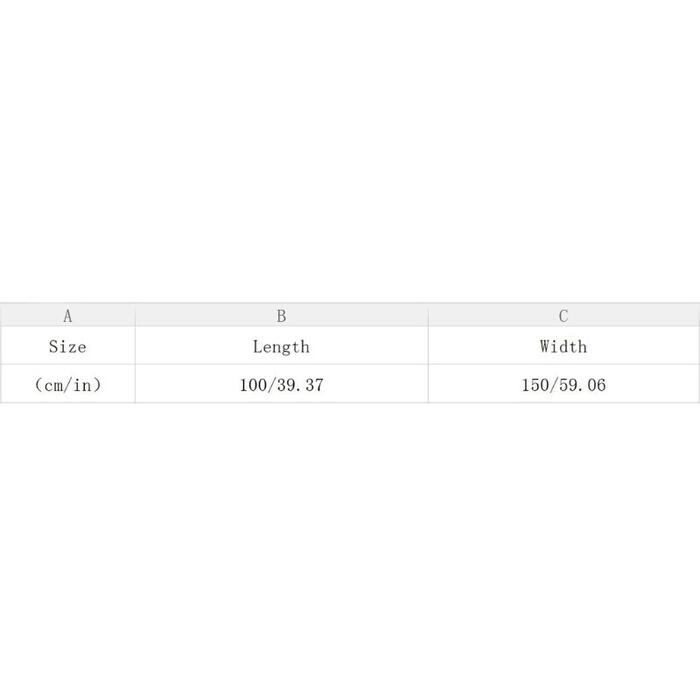This screenshot has height=700, width=700.
Task: Pick the 150/59.06 cell
Action: click(x=563, y=385)
